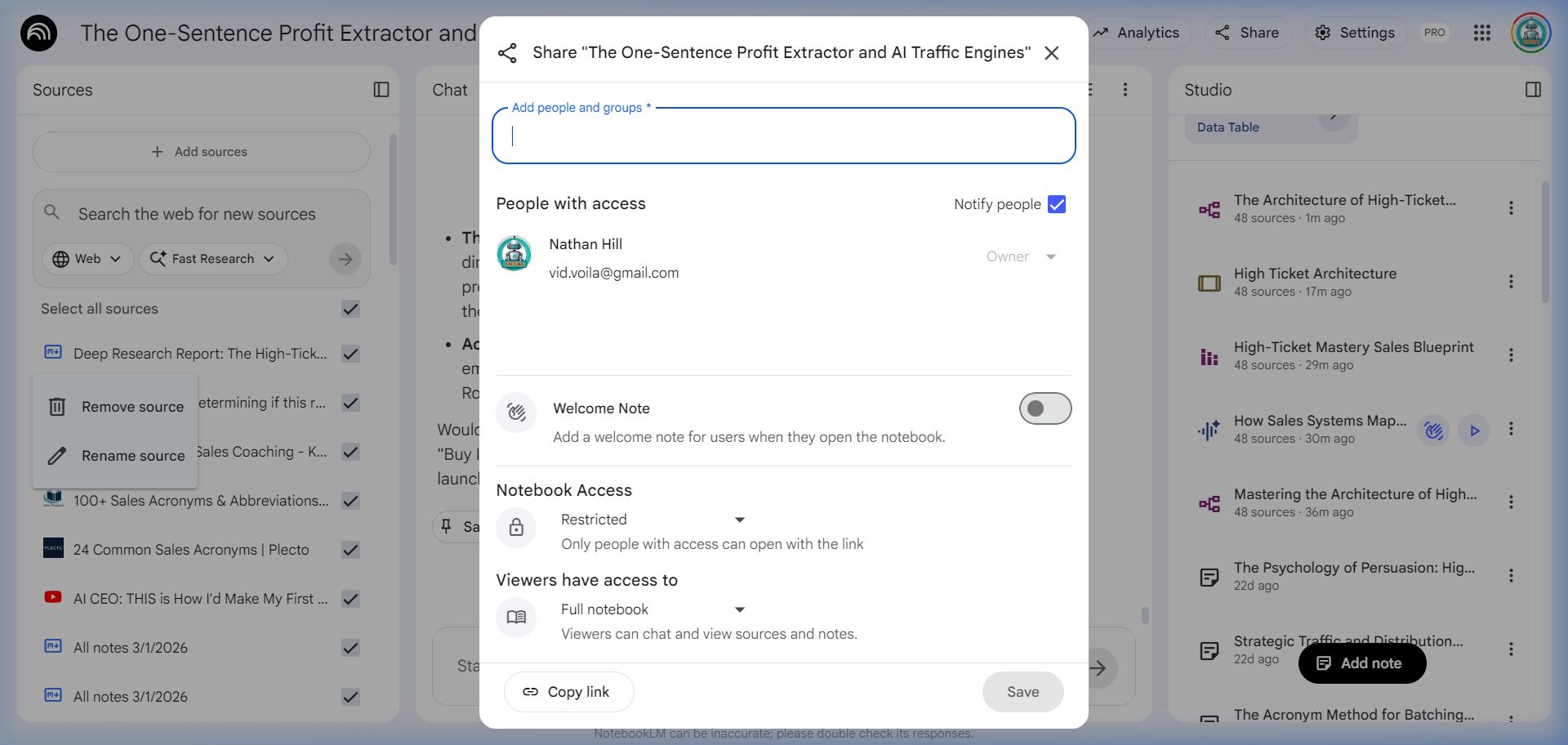Open options for High Ticket Architecture

click(x=1511, y=282)
